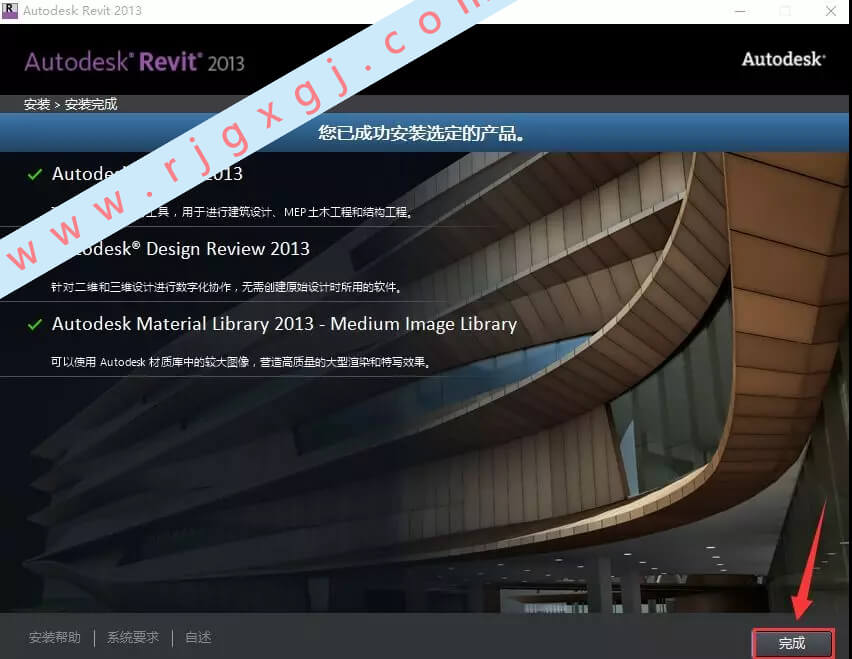Select the "Design Review 2013" product title

[193, 249]
